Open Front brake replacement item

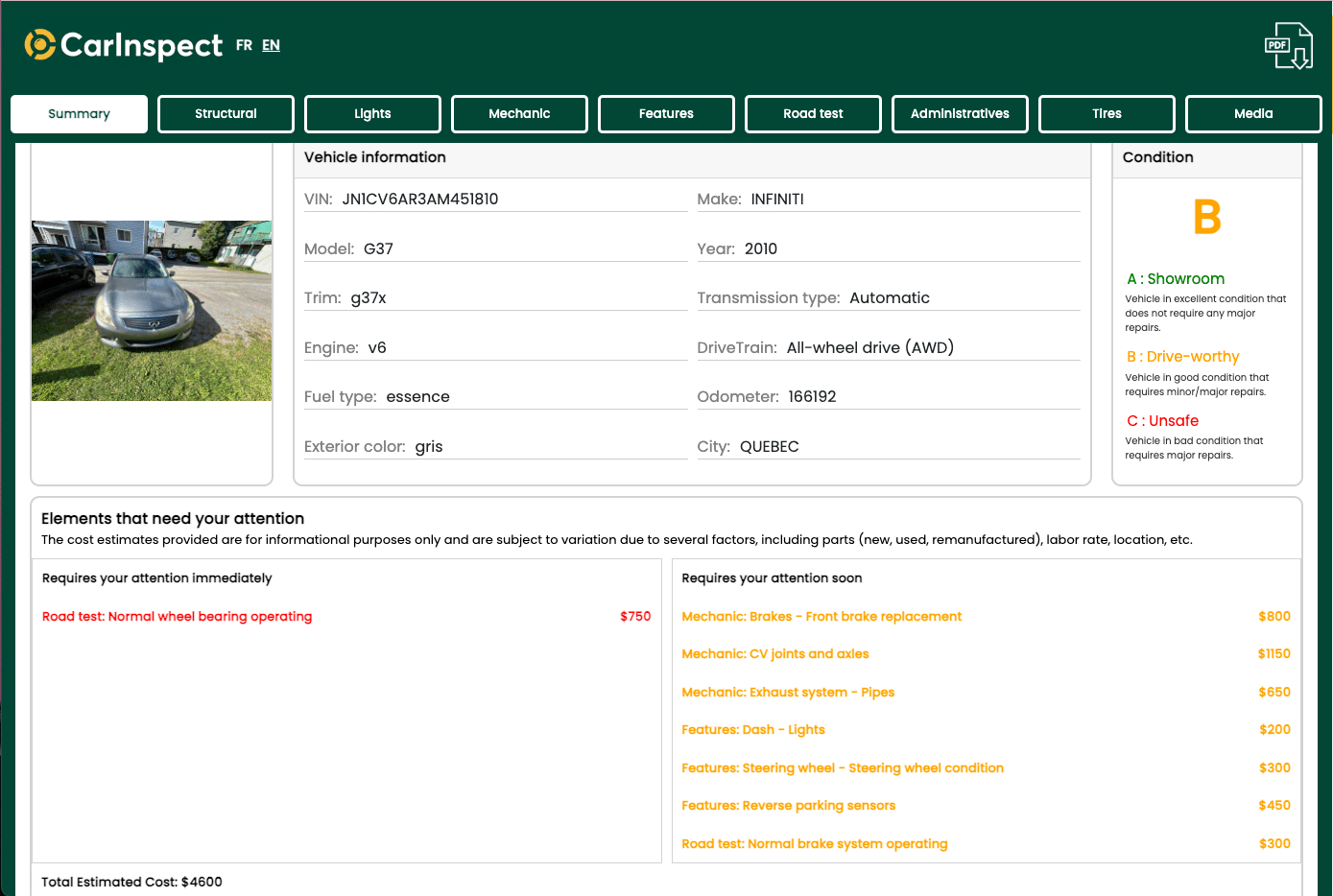986,617
